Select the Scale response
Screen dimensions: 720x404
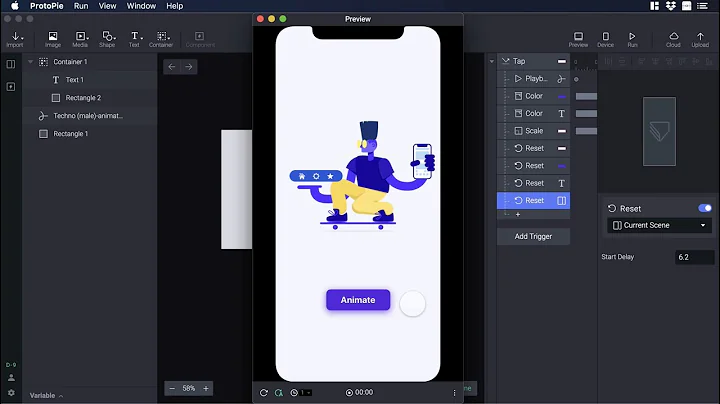pos(534,131)
